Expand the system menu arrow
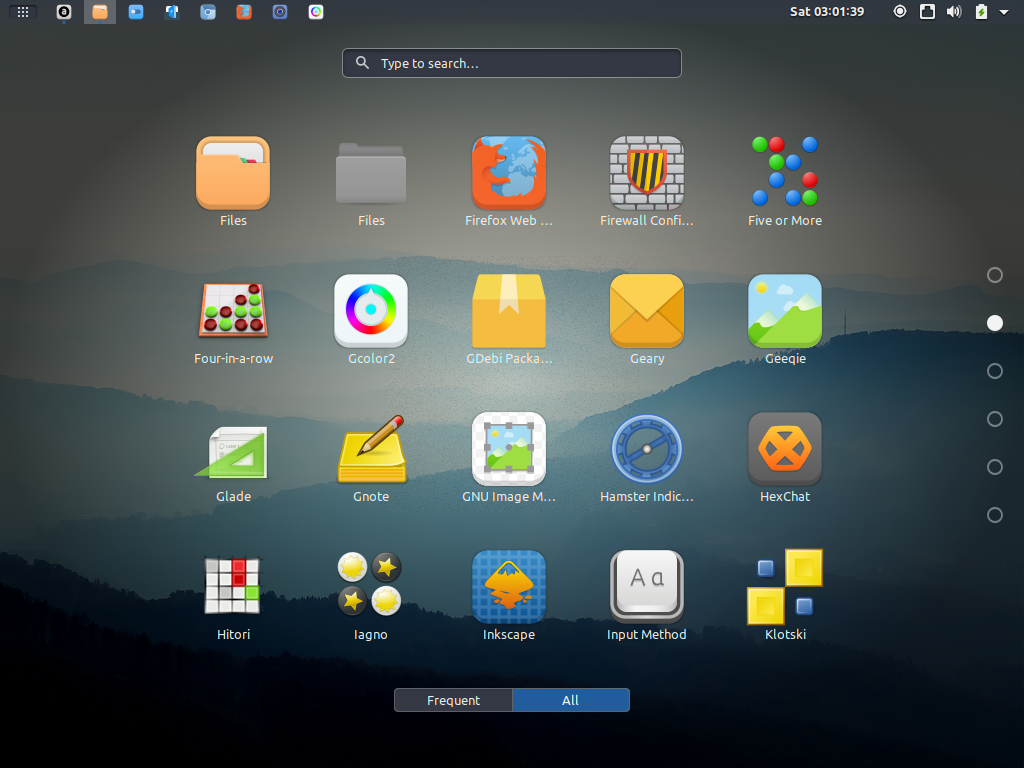 click(x=1004, y=12)
